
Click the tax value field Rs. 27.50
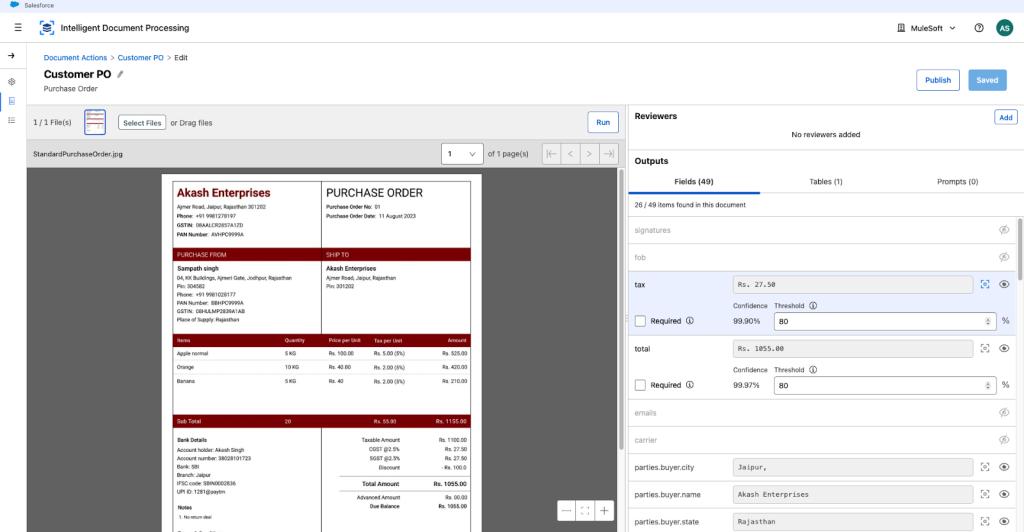pos(853,284)
